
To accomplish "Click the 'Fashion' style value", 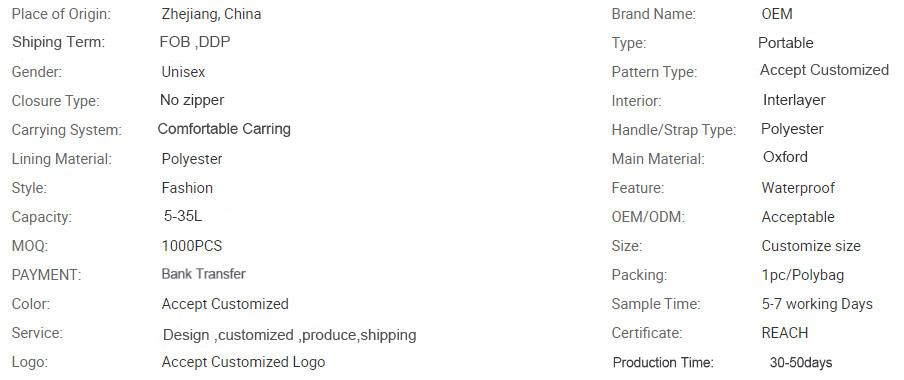I will (187, 188).
